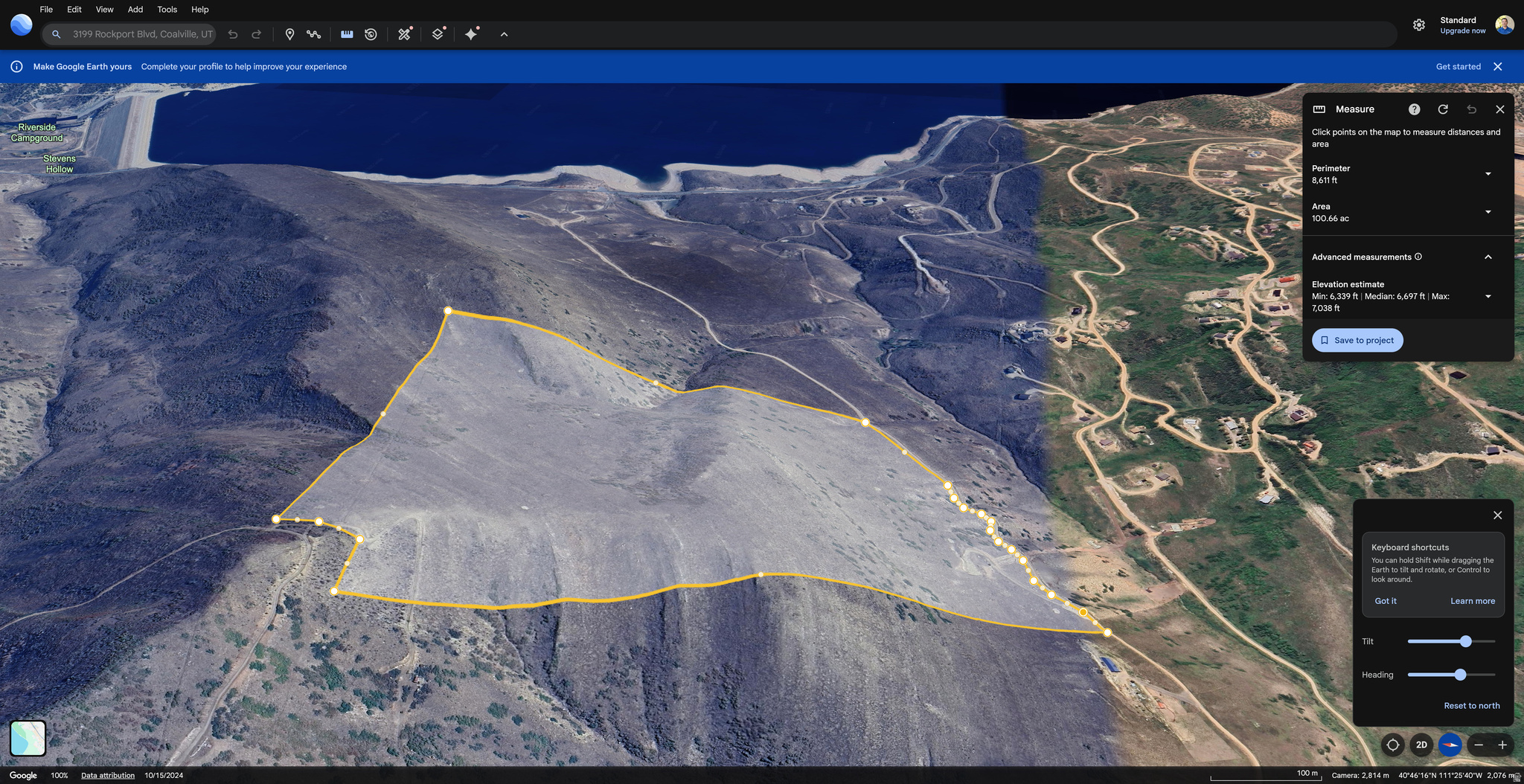The image size is (1524, 784).
Task: Click the Add placemark pin icon
Action: [x=289, y=34]
